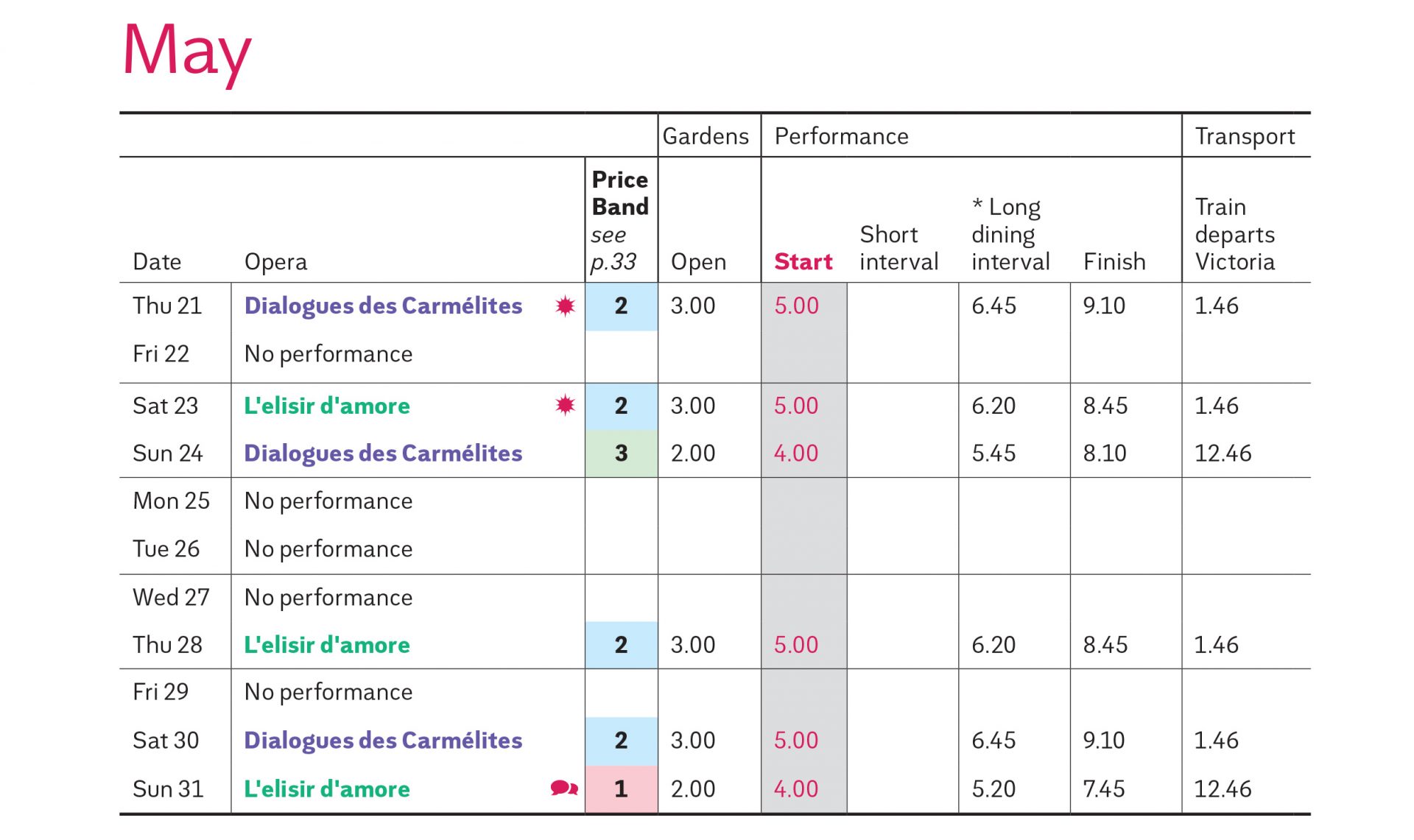Click the 12.46 train time on Sun 31
The width and height of the screenshot is (1414, 840).
1223,788
